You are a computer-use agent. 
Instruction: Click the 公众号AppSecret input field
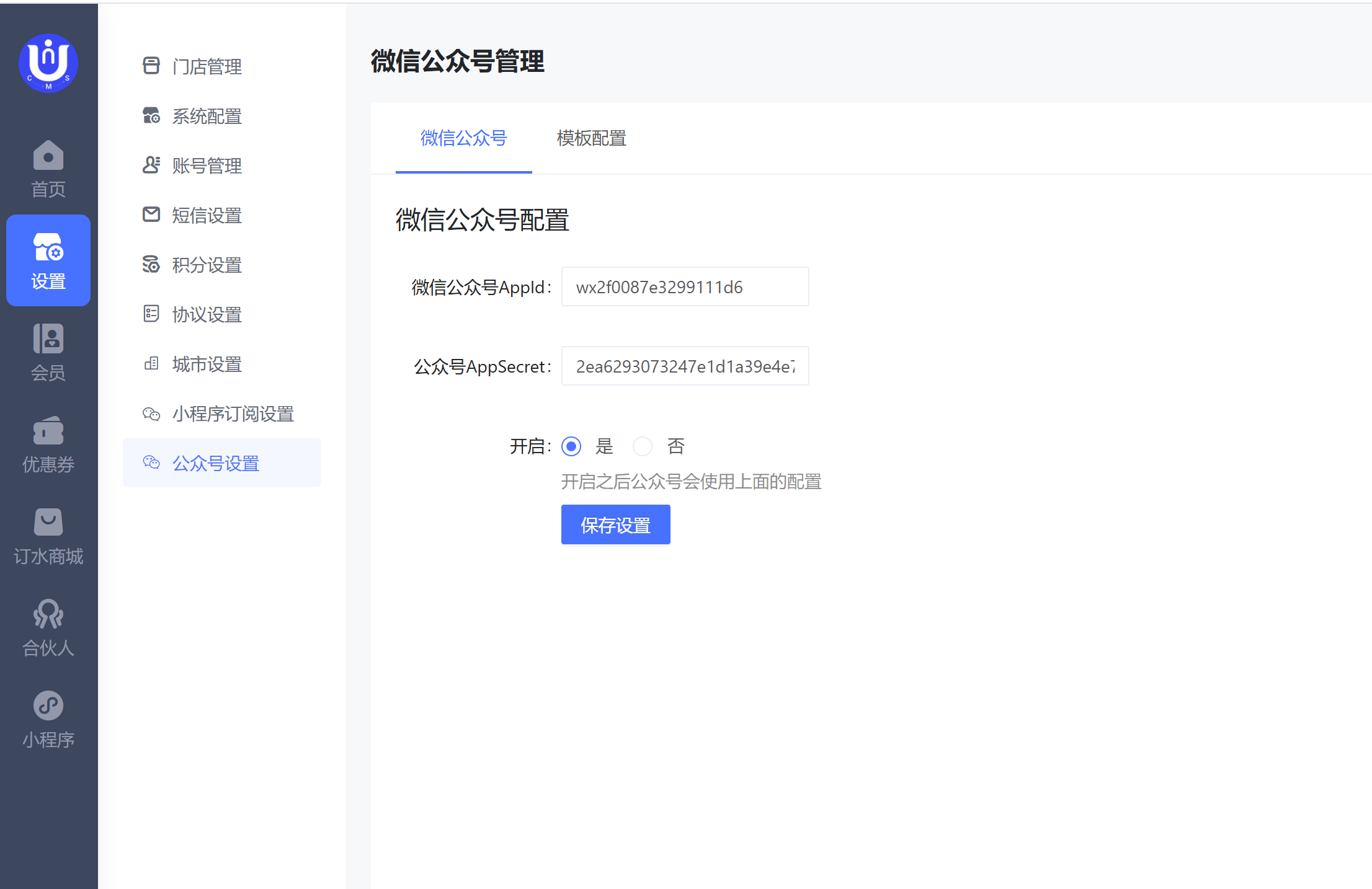coord(685,366)
